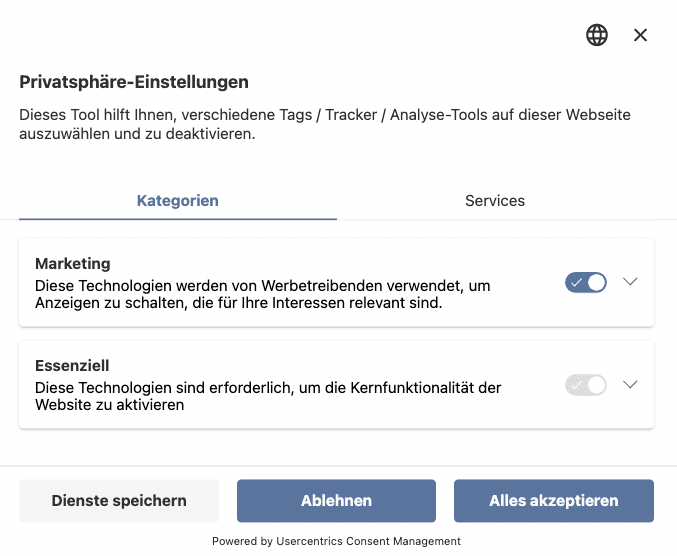Click the Marketing category heading
The width and height of the screenshot is (677, 556).
pos(72,264)
